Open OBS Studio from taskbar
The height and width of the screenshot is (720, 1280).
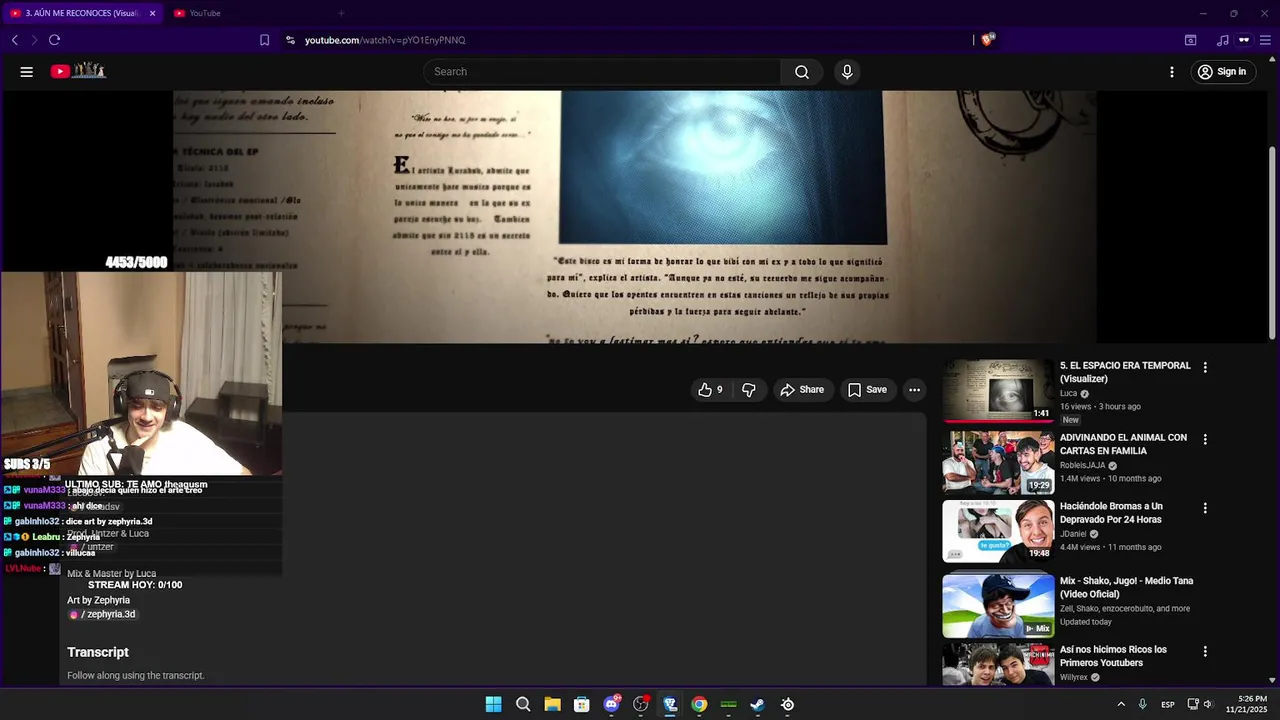641,704
